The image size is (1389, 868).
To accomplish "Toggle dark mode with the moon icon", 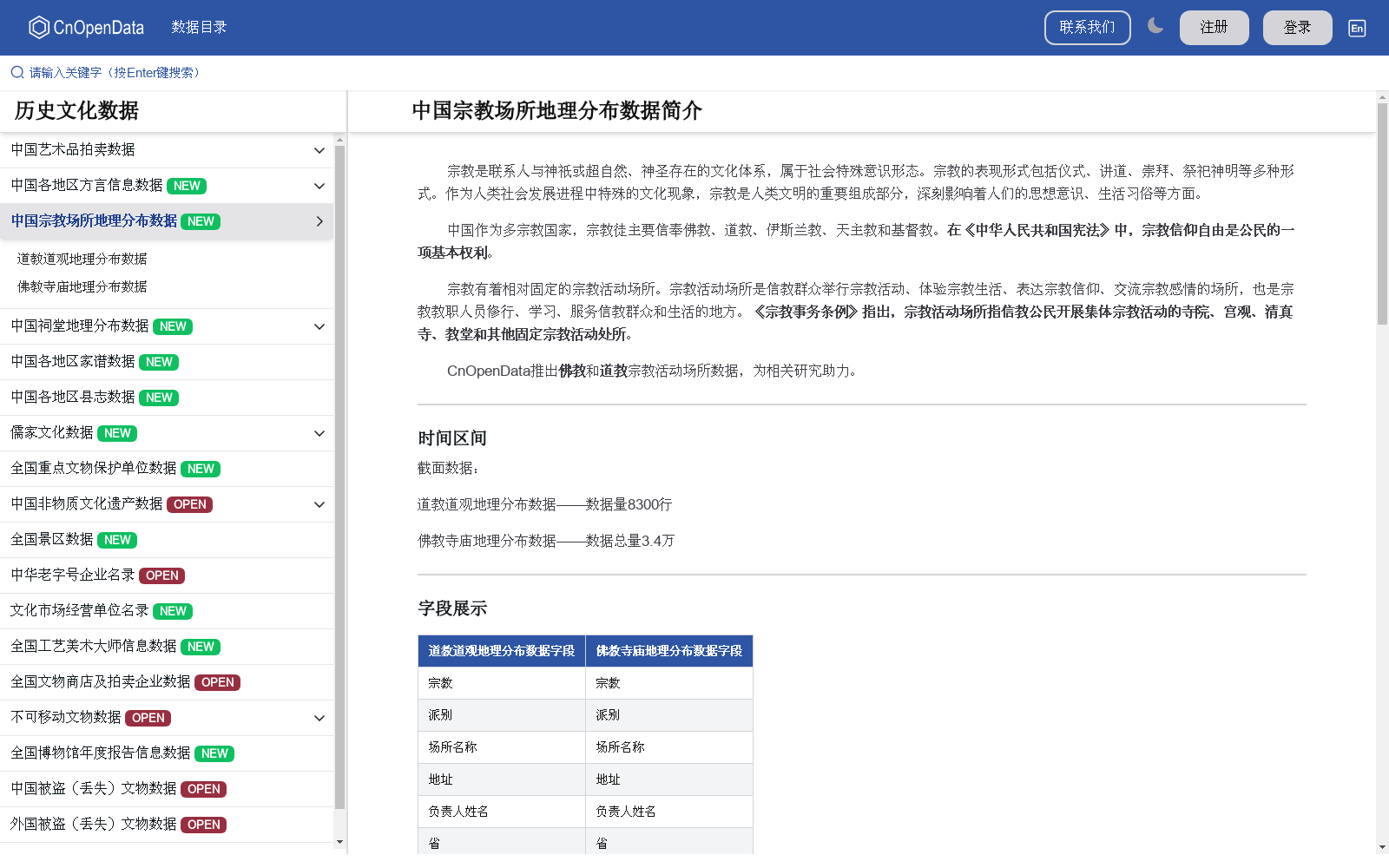I will click(x=1155, y=27).
